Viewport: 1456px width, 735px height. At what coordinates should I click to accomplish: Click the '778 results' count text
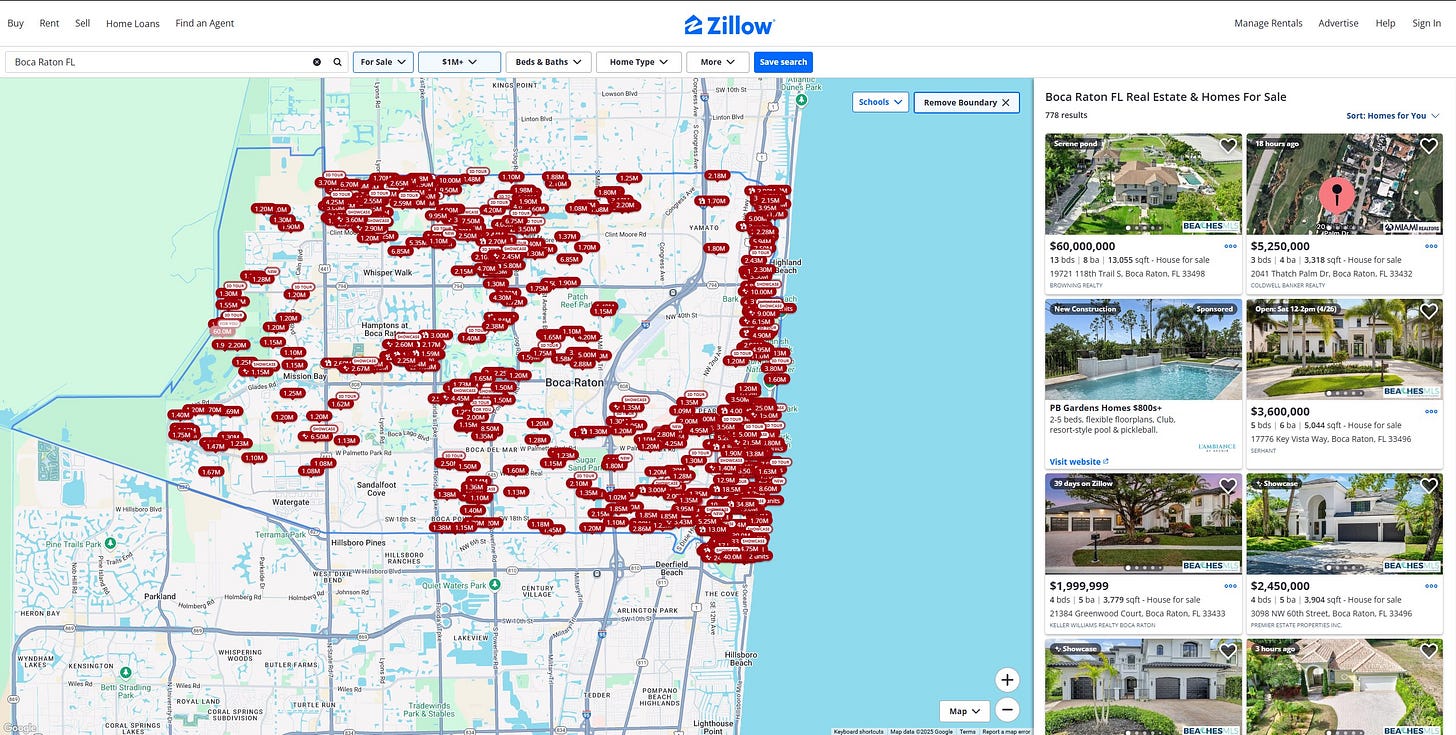pyautogui.click(x=1066, y=116)
